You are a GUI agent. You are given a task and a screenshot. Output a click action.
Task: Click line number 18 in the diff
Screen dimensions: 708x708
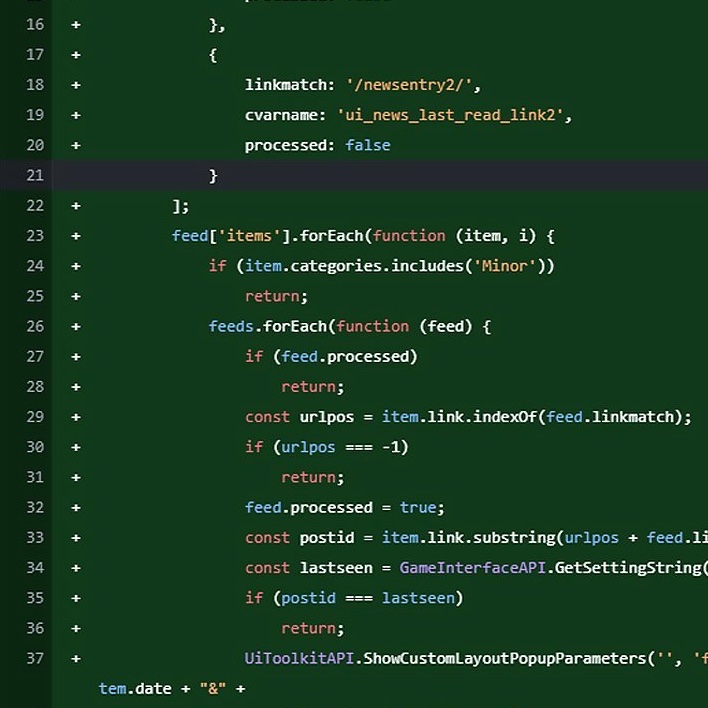pos(35,85)
